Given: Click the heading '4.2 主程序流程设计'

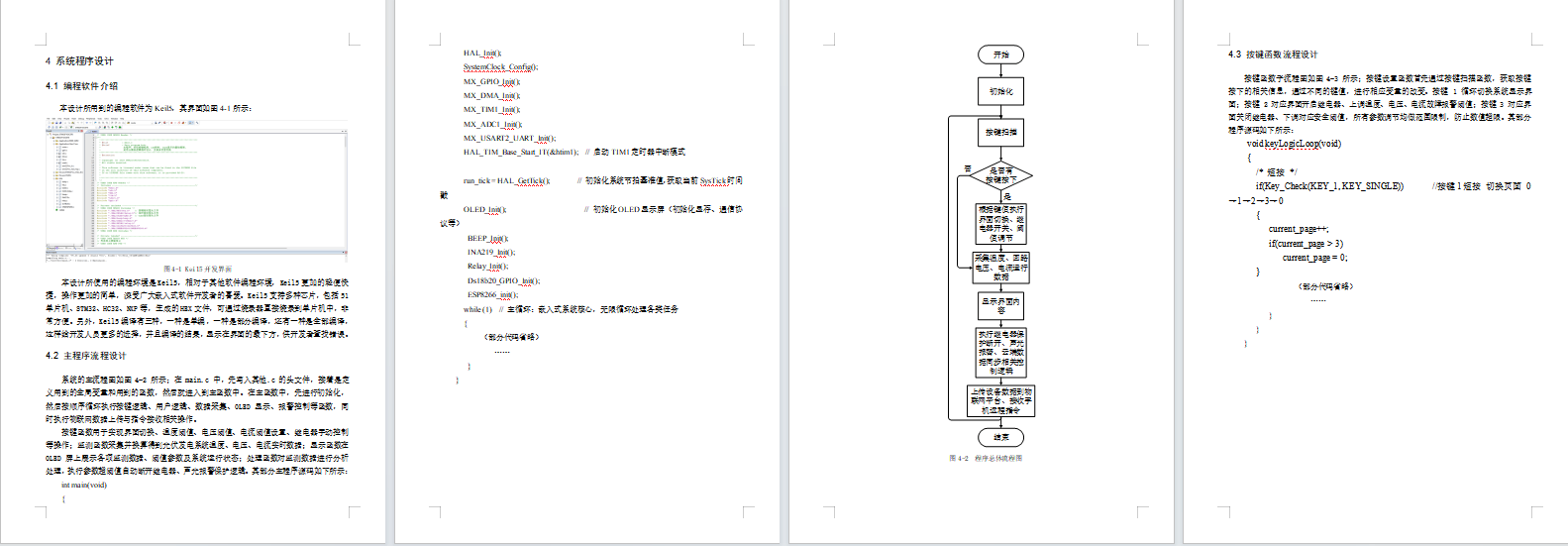Looking at the screenshot, I should (x=85, y=356).
